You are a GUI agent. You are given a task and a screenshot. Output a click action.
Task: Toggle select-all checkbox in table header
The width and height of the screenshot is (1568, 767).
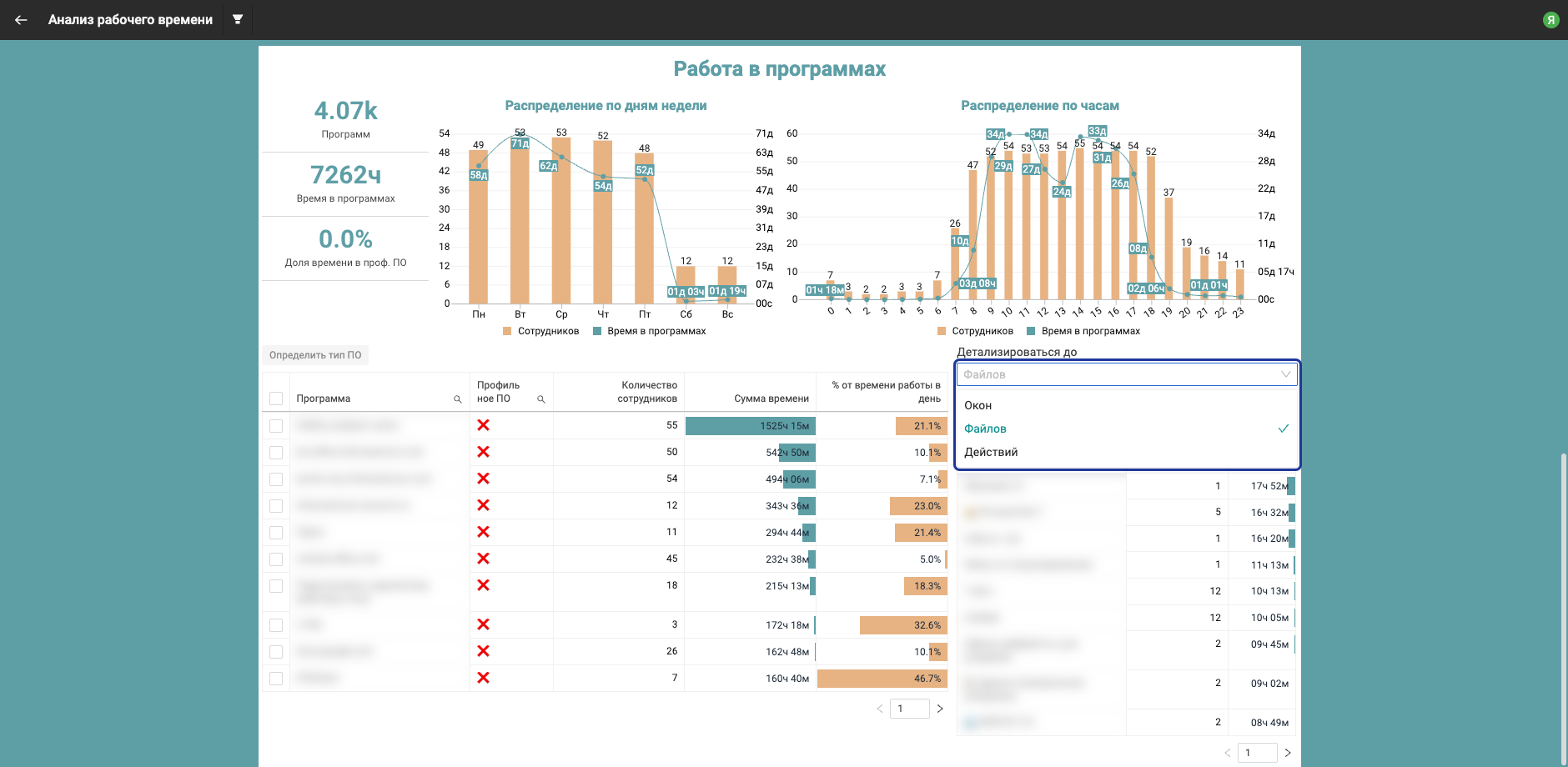click(276, 399)
